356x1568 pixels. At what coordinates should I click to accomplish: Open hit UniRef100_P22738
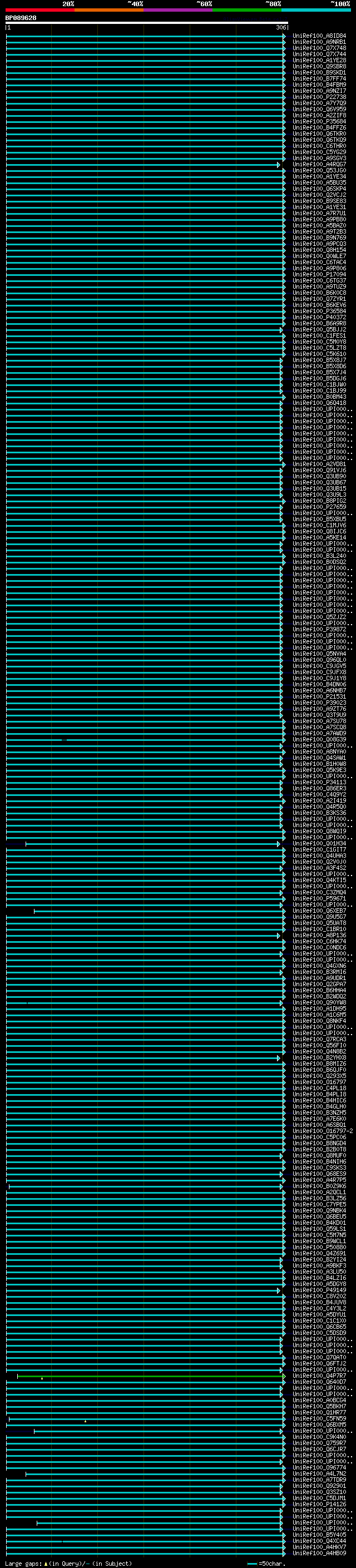(x=319, y=97)
